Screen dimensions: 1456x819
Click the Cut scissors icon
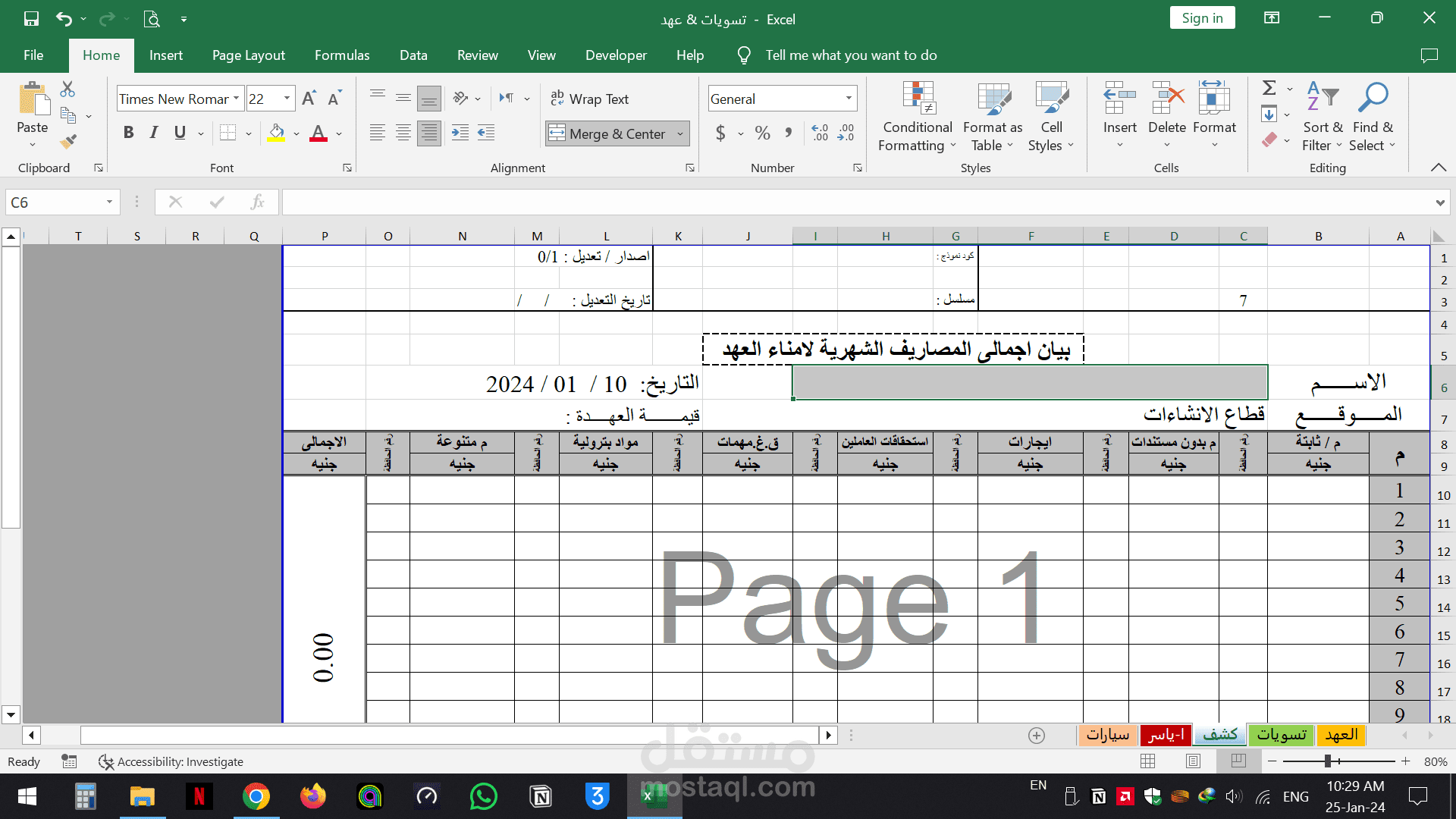pos(67,89)
